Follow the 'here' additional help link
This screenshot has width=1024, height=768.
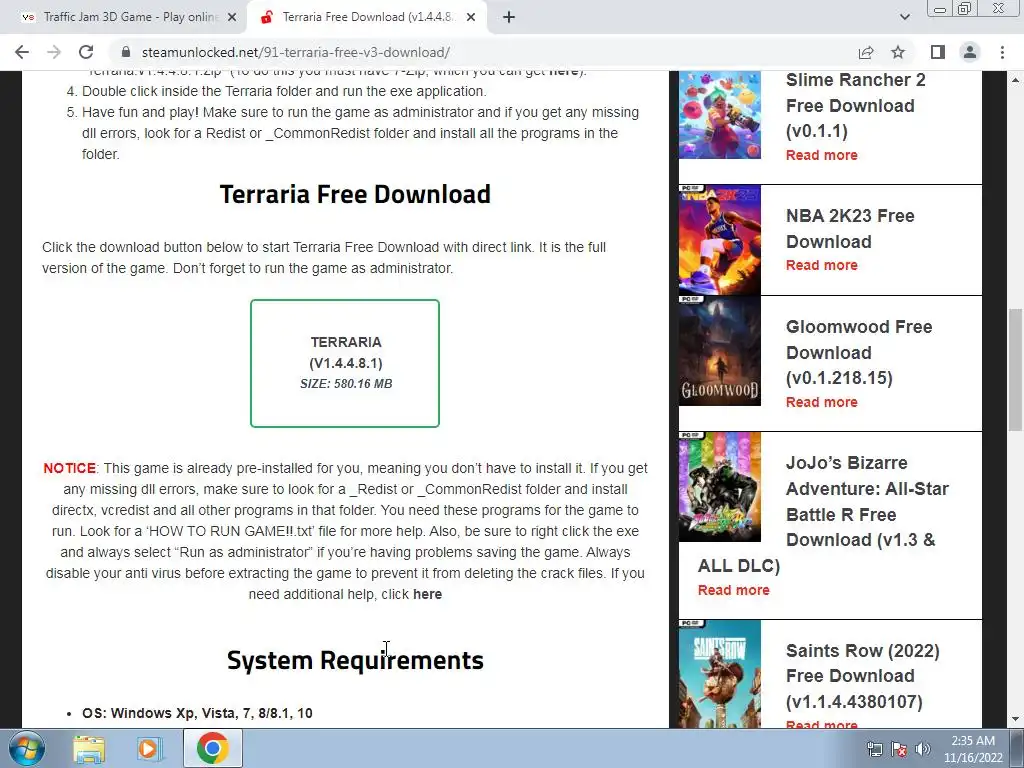[x=427, y=594]
